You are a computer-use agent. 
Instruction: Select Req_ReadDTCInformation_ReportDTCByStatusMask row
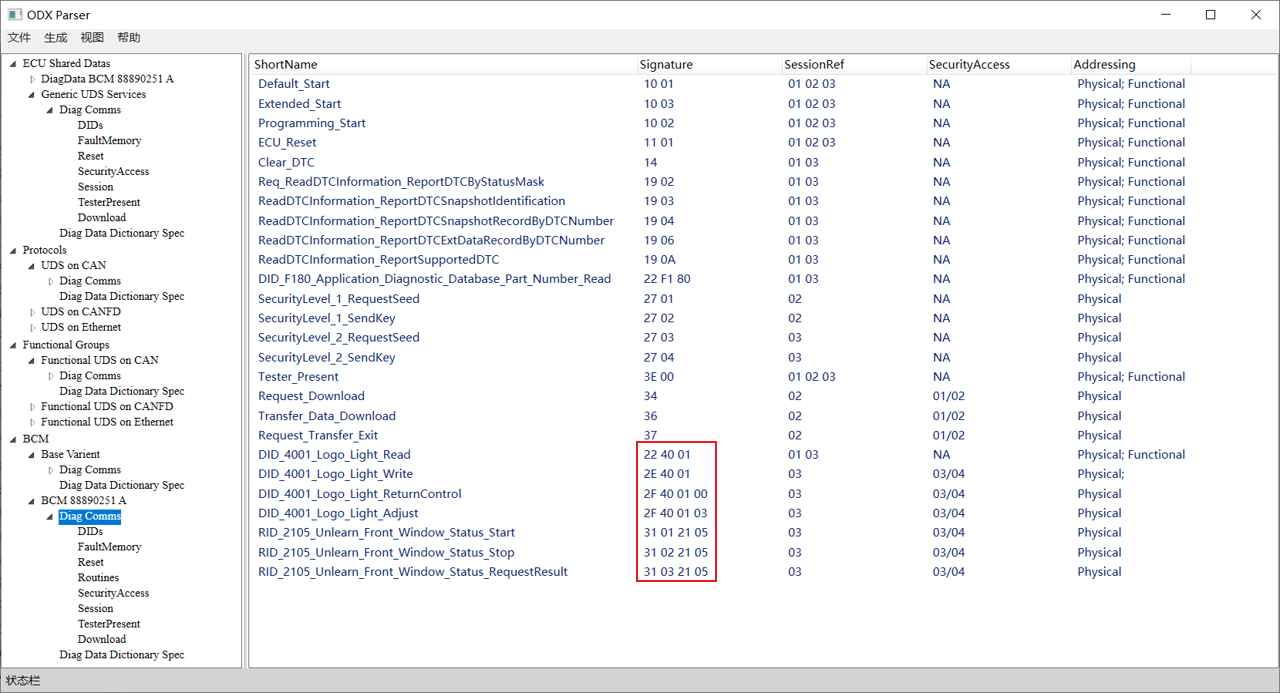tap(401, 182)
